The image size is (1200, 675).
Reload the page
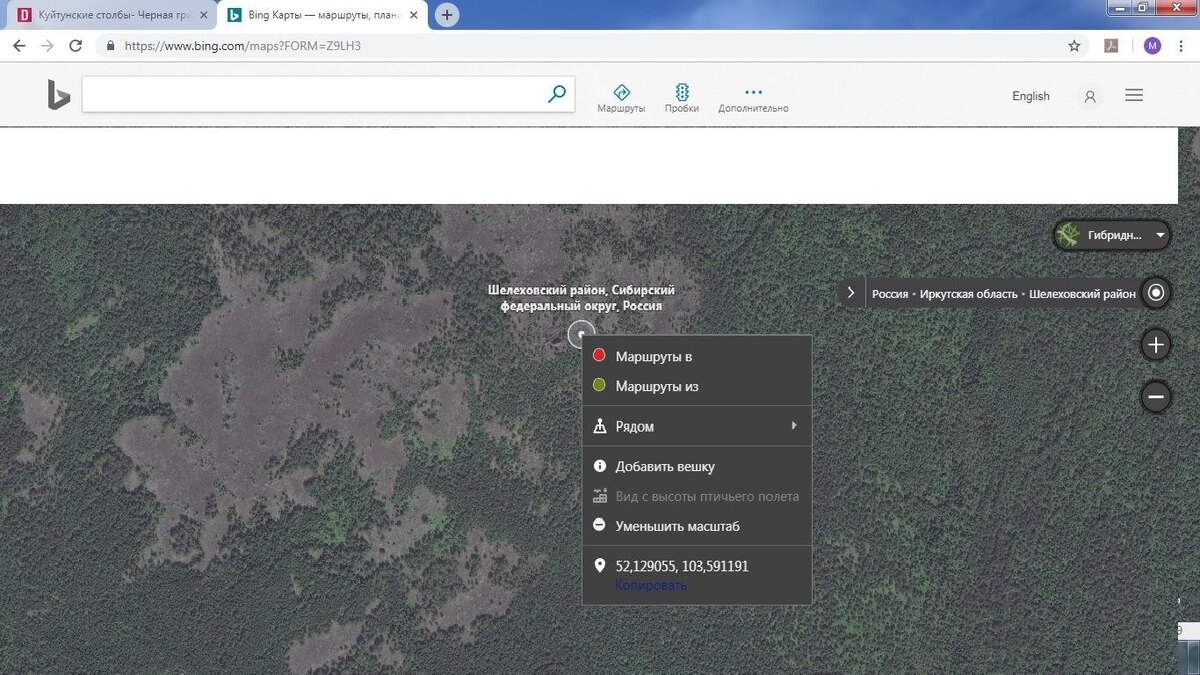75,46
